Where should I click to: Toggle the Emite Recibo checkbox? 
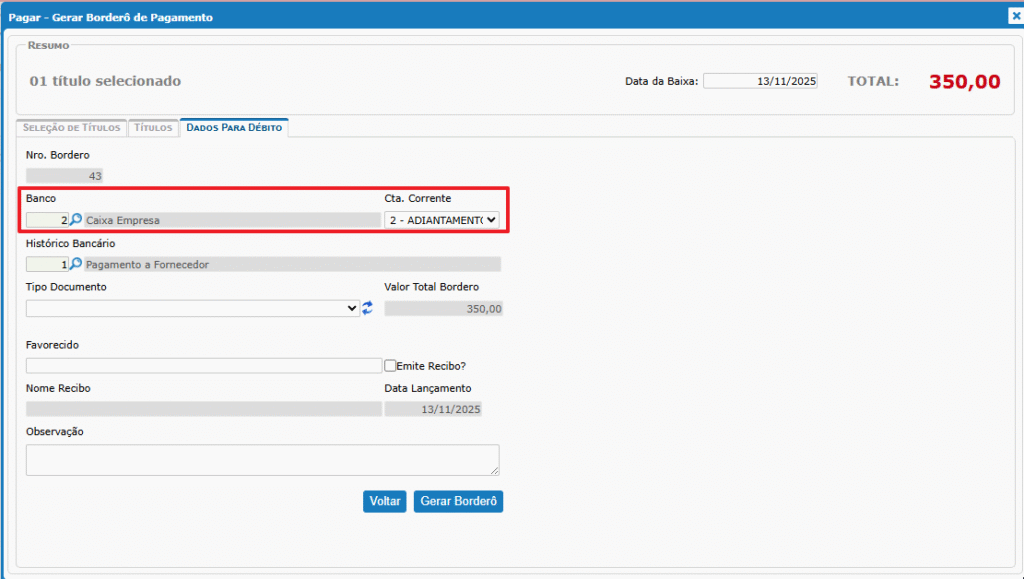(391, 366)
